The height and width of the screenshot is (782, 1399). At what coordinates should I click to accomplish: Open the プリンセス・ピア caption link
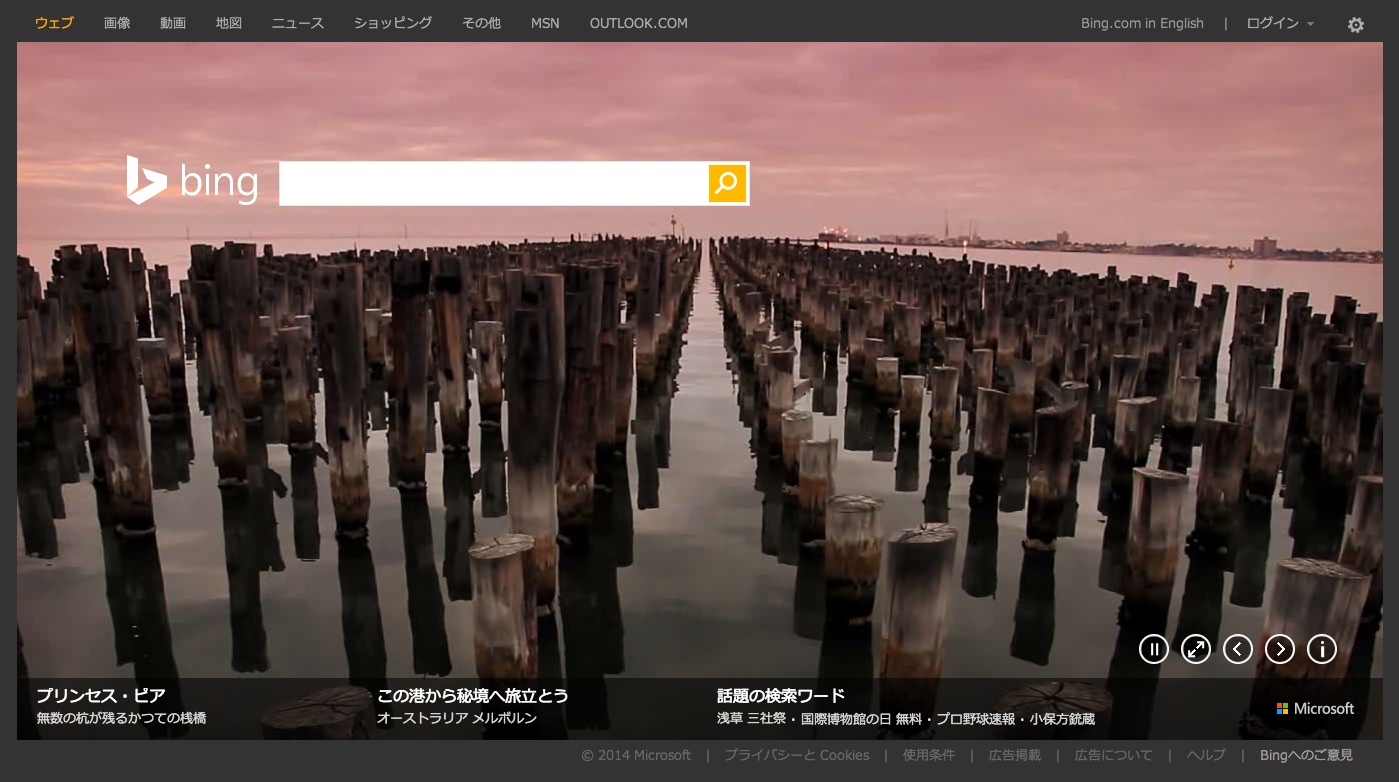tap(101, 695)
